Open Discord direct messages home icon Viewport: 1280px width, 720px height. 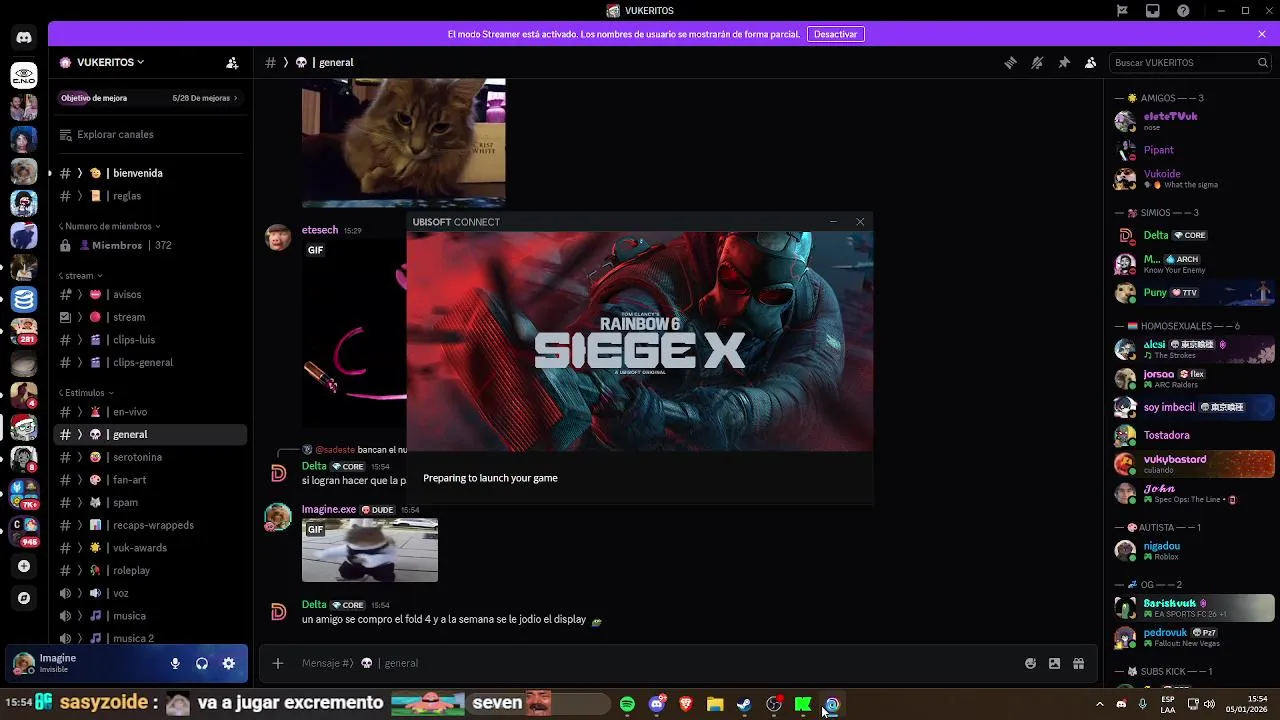click(x=24, y=38)
